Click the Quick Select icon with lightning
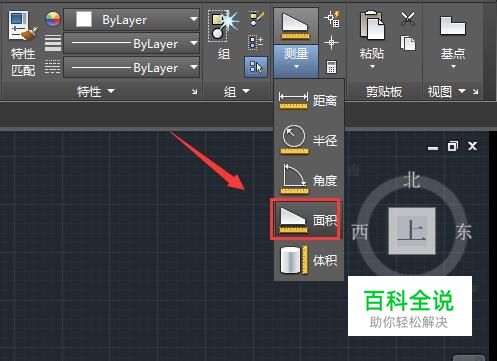497x361 pixels. (x=332, y=19)
